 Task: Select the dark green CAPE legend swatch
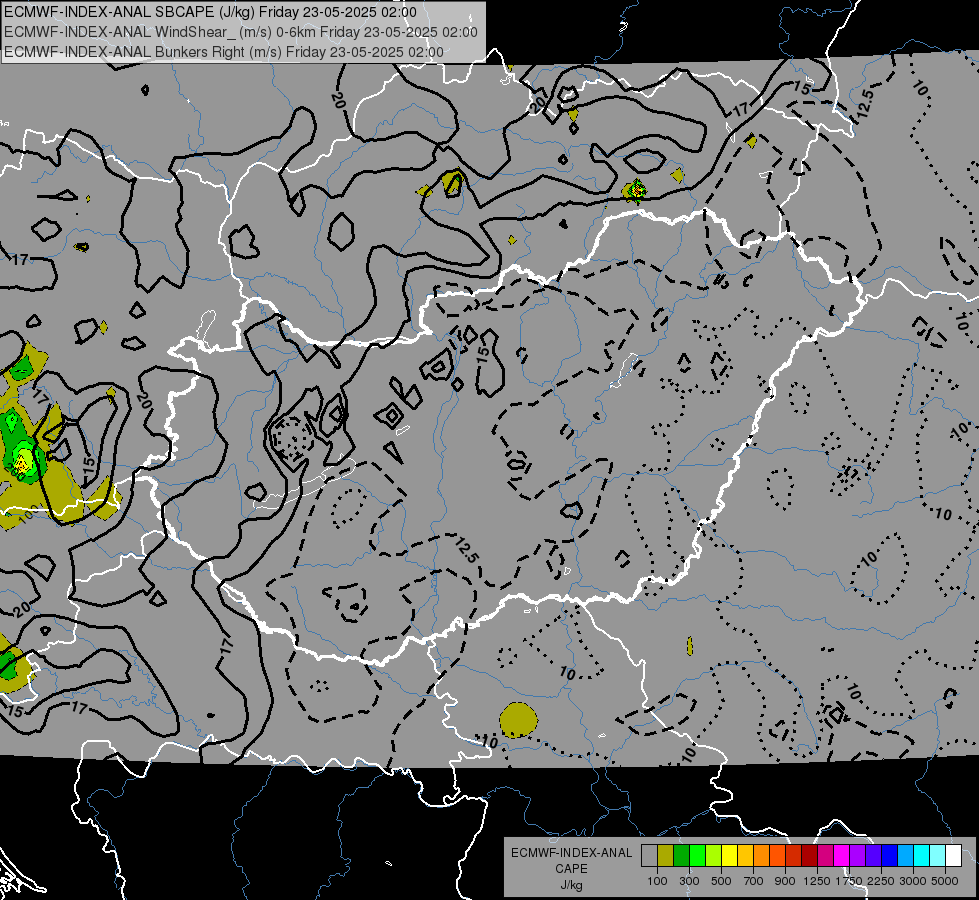(682, 856)
